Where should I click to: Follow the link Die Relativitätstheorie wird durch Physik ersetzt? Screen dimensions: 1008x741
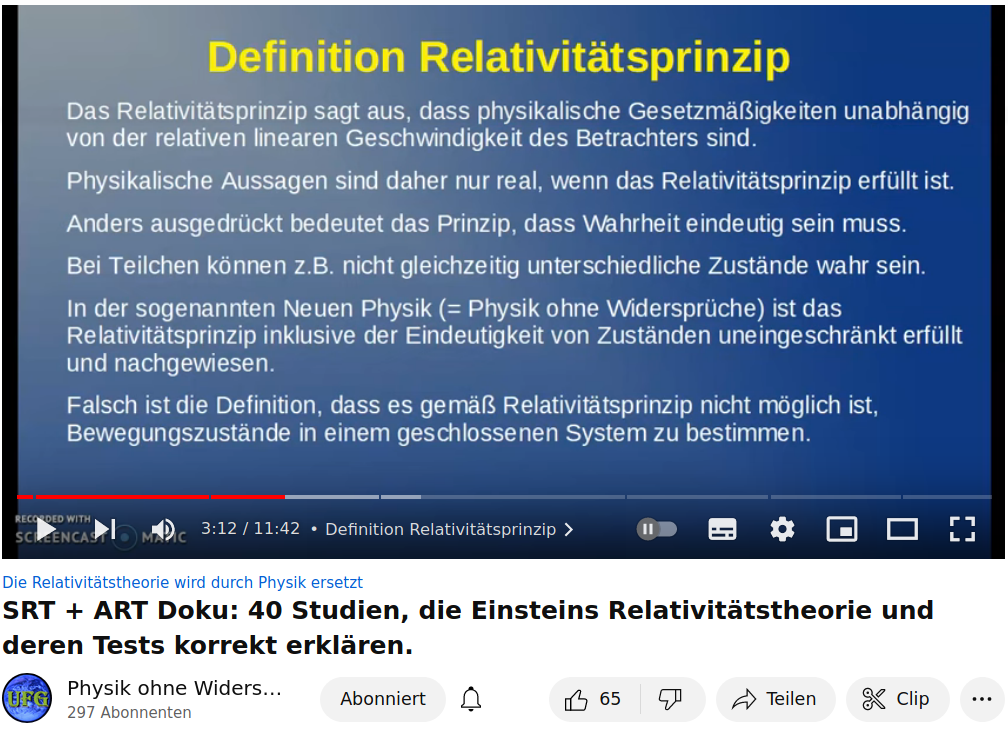point(183,582)
